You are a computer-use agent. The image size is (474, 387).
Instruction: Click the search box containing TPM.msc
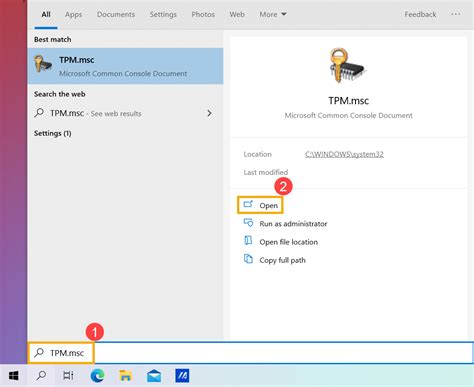[x=250, y=353]
